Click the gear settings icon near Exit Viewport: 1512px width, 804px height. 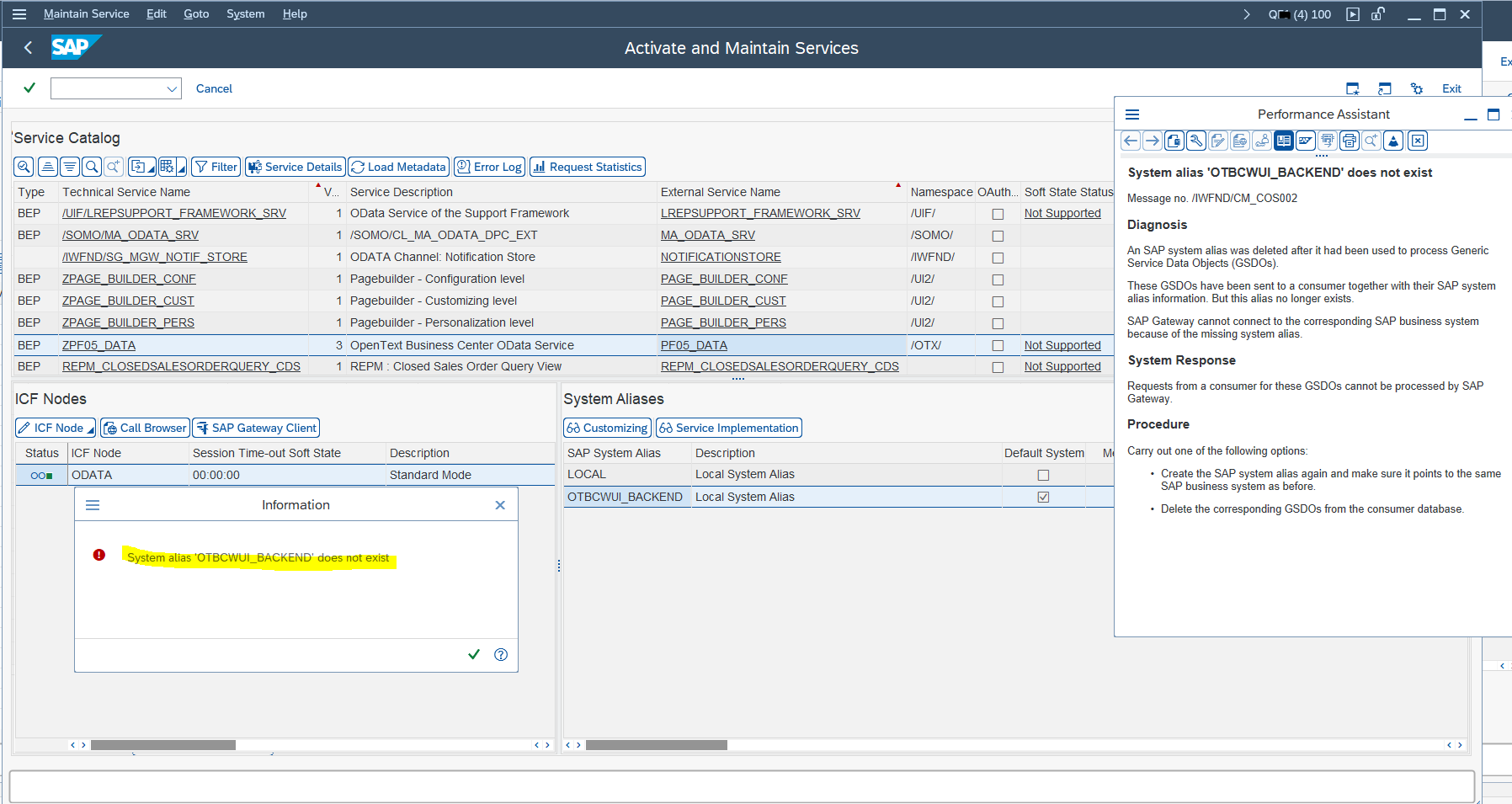click(x=1417, y=88)
